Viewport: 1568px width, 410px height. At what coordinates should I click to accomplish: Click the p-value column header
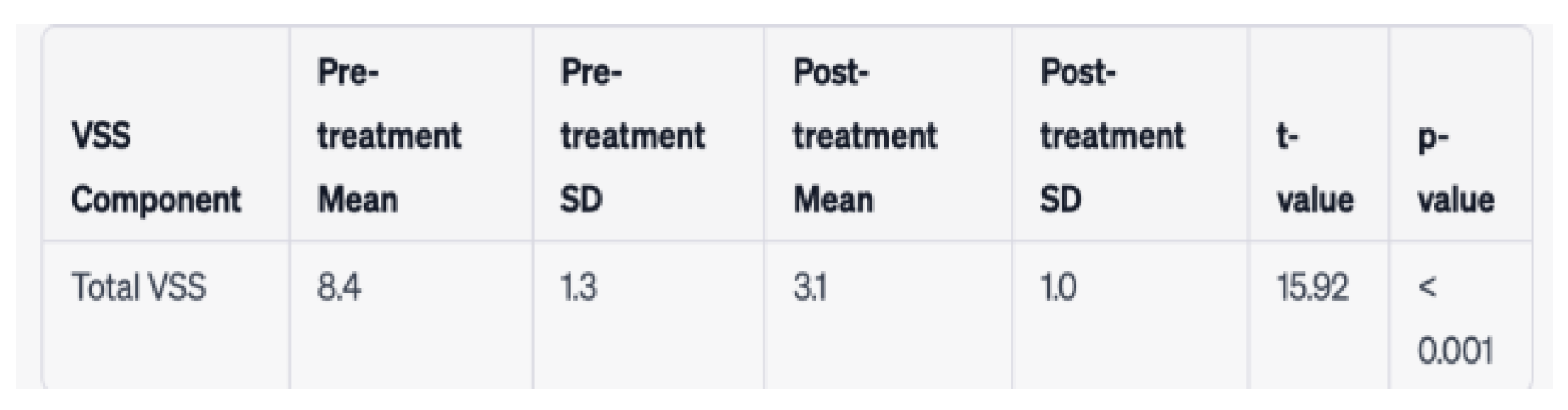tap(1455, 168)
